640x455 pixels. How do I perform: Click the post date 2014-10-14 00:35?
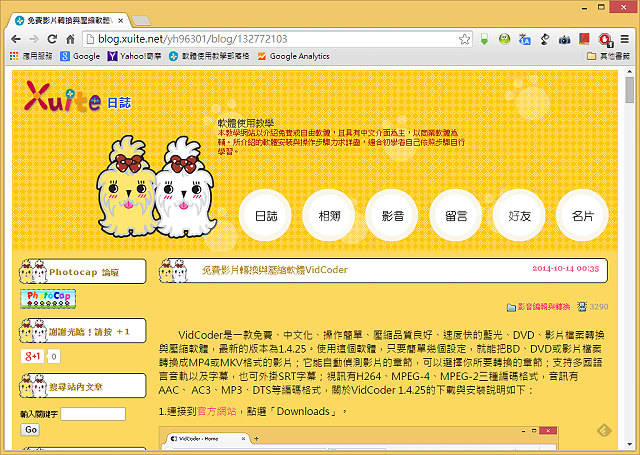565,269
